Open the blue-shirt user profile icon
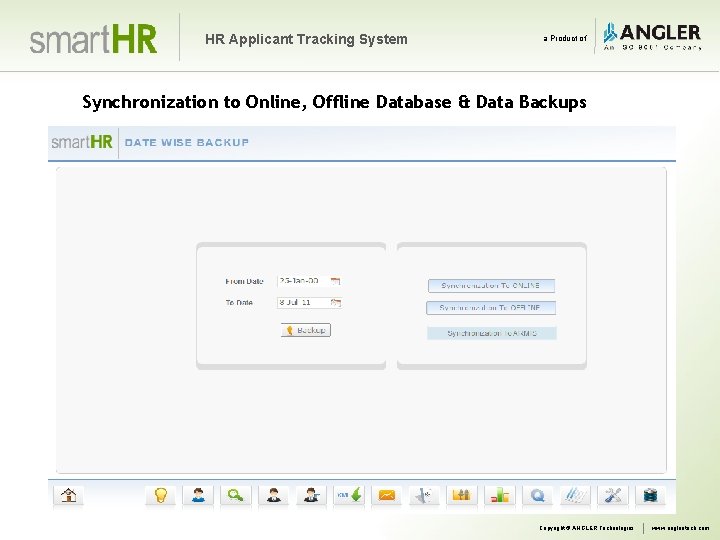 [198, 496]
